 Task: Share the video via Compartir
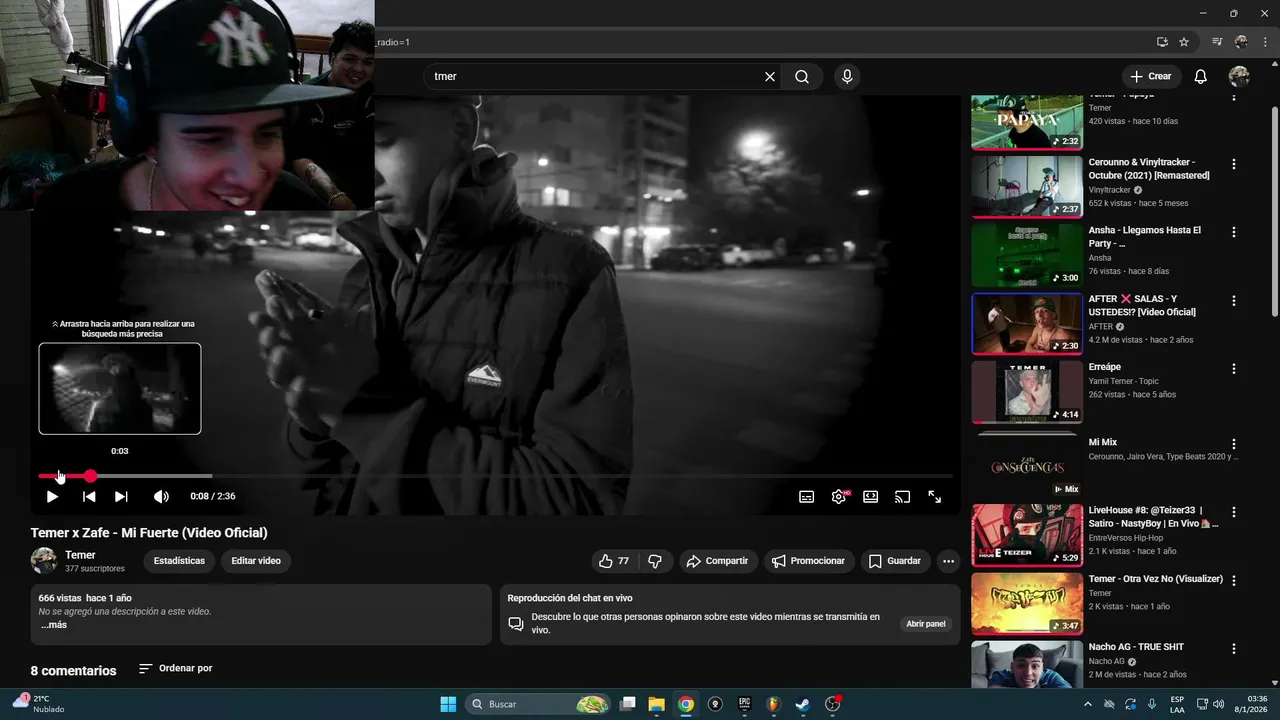pyautogui.click(x=717, y=561)
